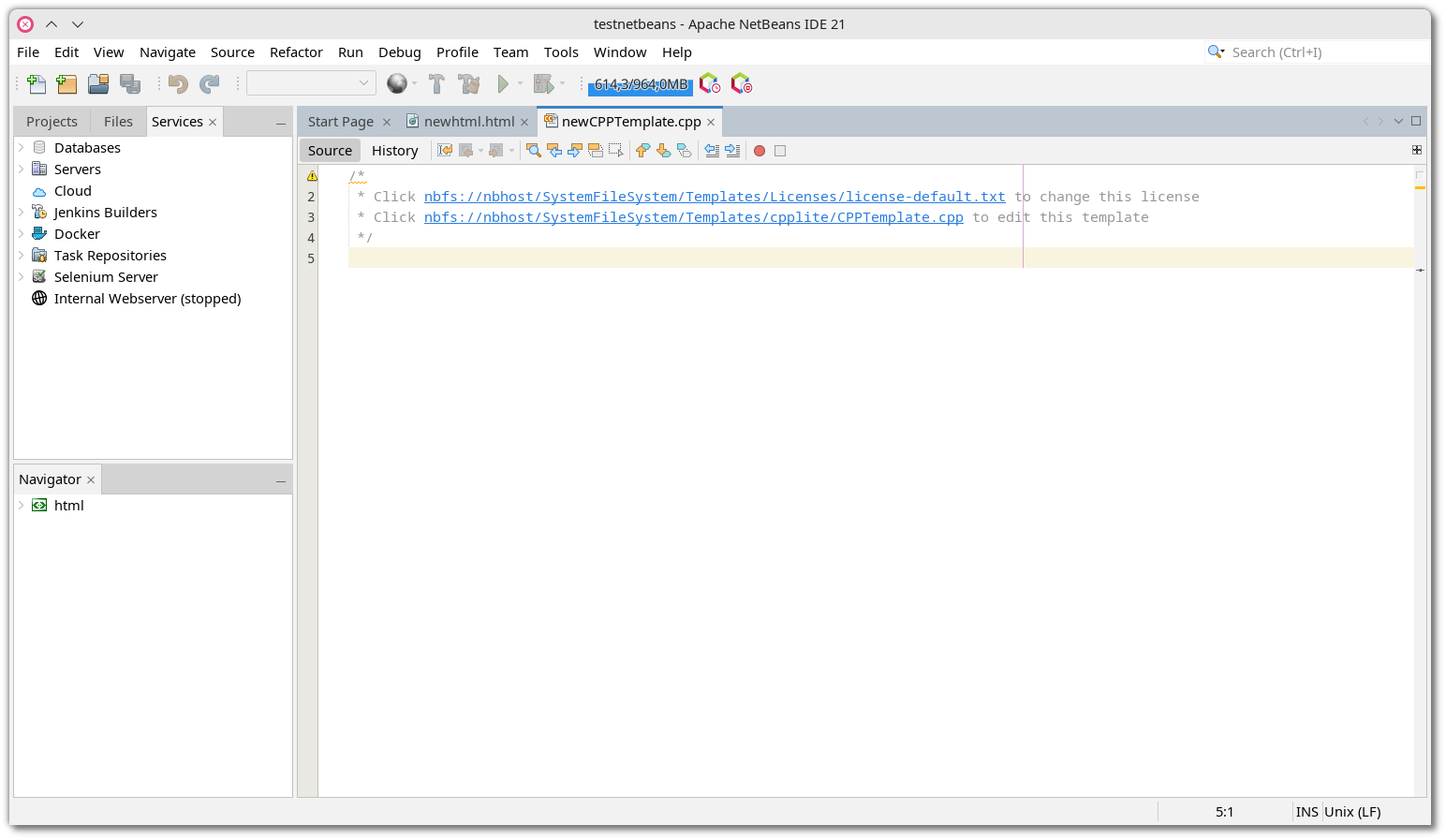Expand the Docker node
The height and width of the screenshot is (840, 1446).
[x=22, y=234]
